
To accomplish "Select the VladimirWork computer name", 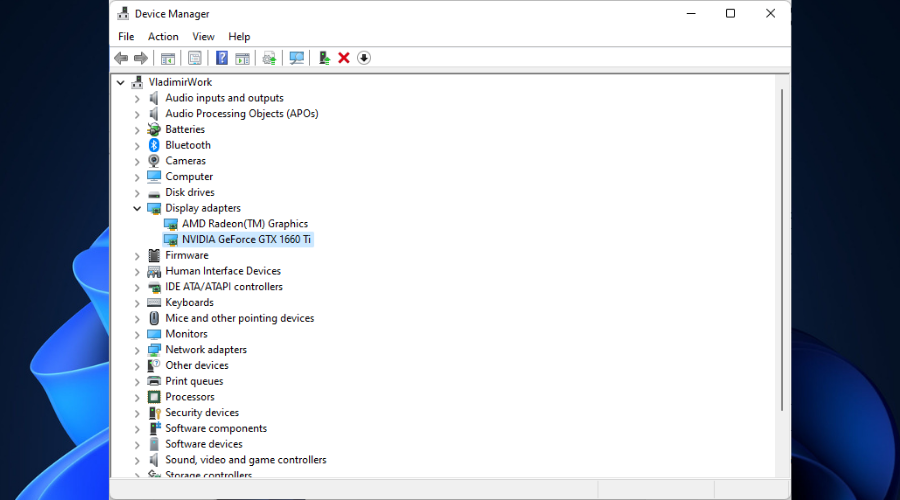I will click(x=180, y=82).
